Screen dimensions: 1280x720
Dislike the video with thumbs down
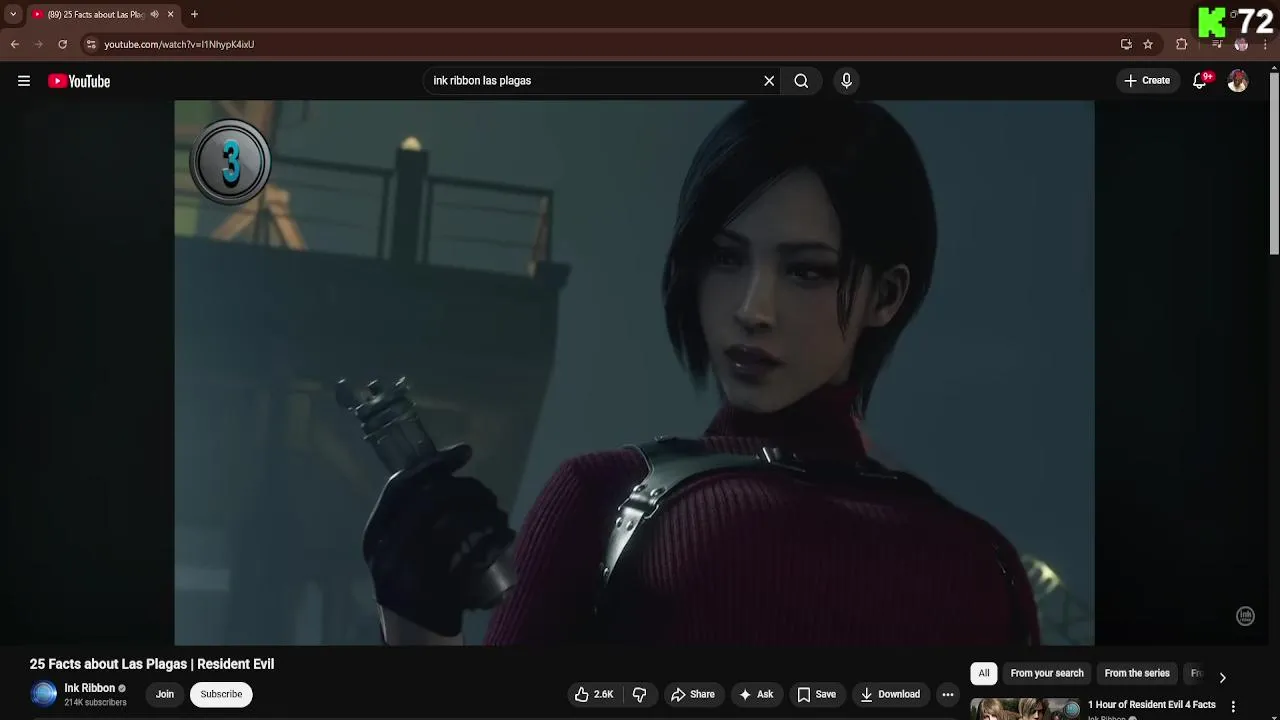click(x=640, y=694)
